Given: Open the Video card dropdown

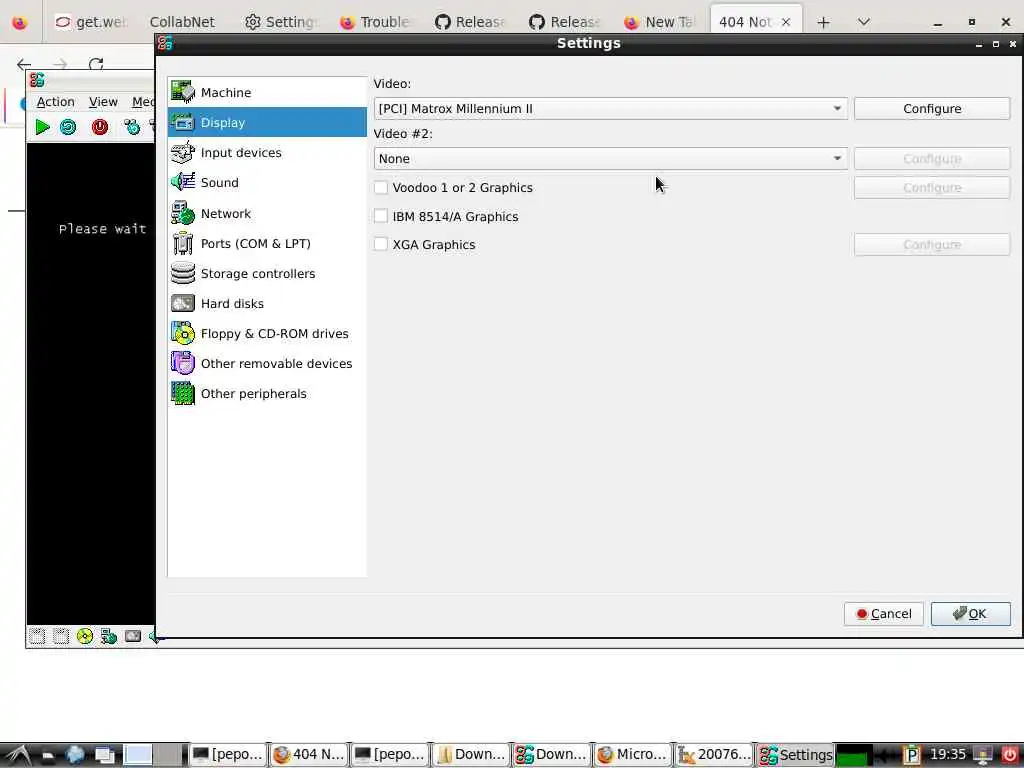Looking at the screenshot, I should (x=611, y=108).
